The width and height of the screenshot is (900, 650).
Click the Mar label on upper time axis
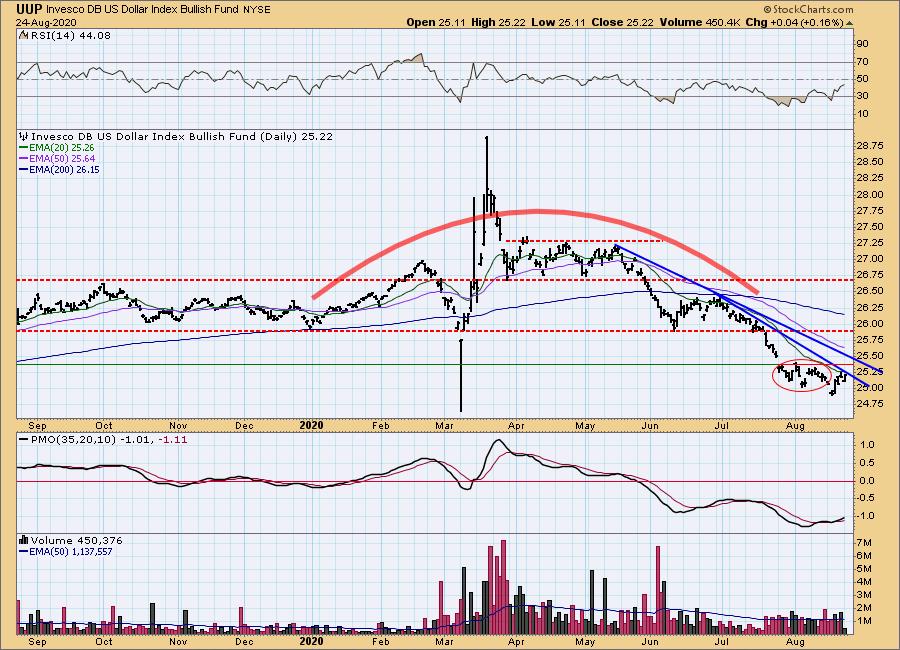(x=445, y=425)
